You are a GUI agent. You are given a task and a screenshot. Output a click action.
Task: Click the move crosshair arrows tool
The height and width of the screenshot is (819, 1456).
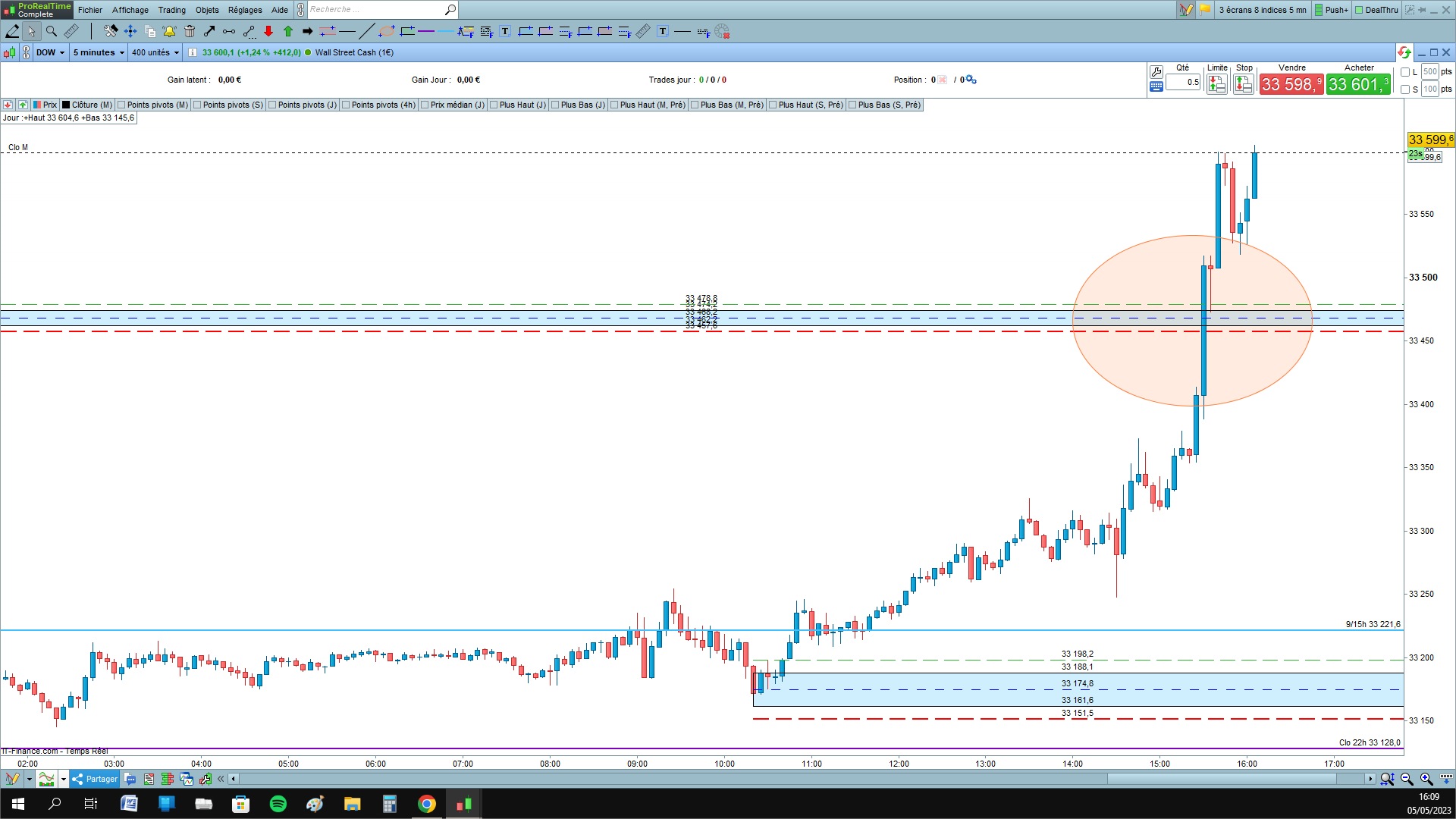pos(130,31)
